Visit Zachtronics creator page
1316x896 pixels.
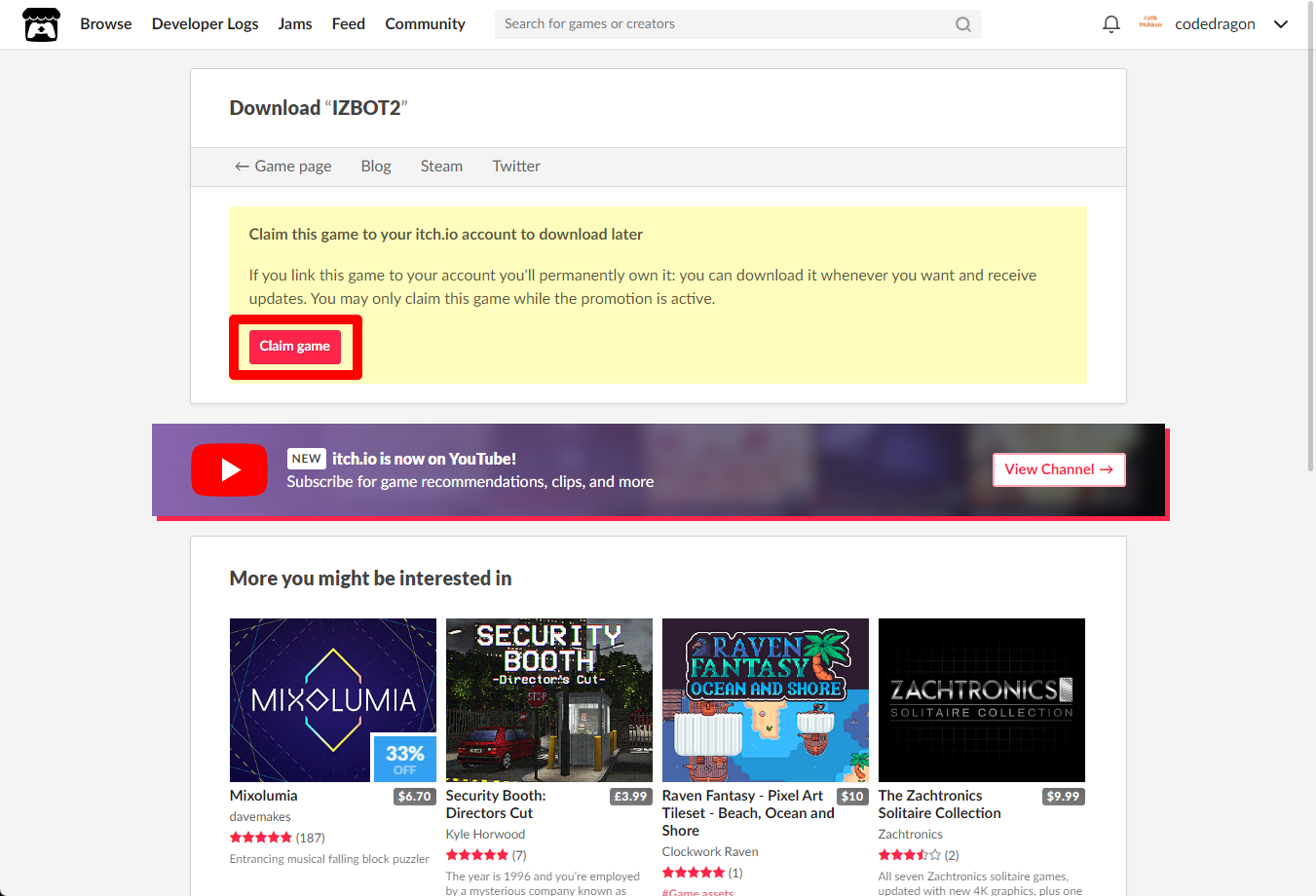click(x=911, y=835)
